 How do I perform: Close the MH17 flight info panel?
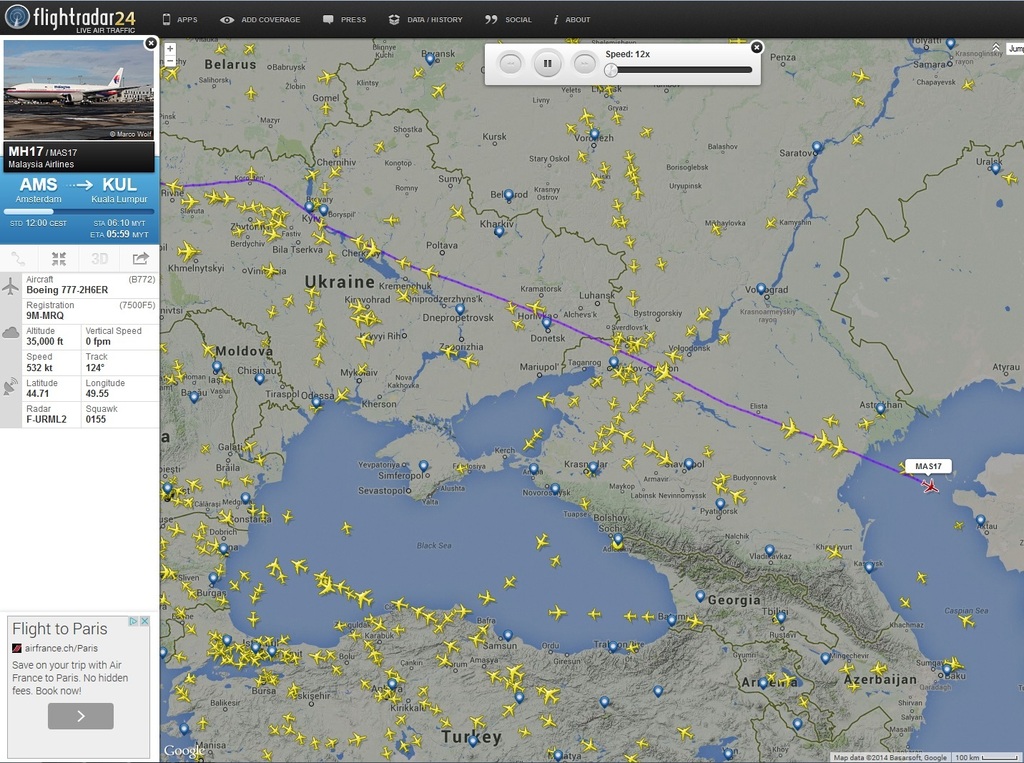coord(151,43)
